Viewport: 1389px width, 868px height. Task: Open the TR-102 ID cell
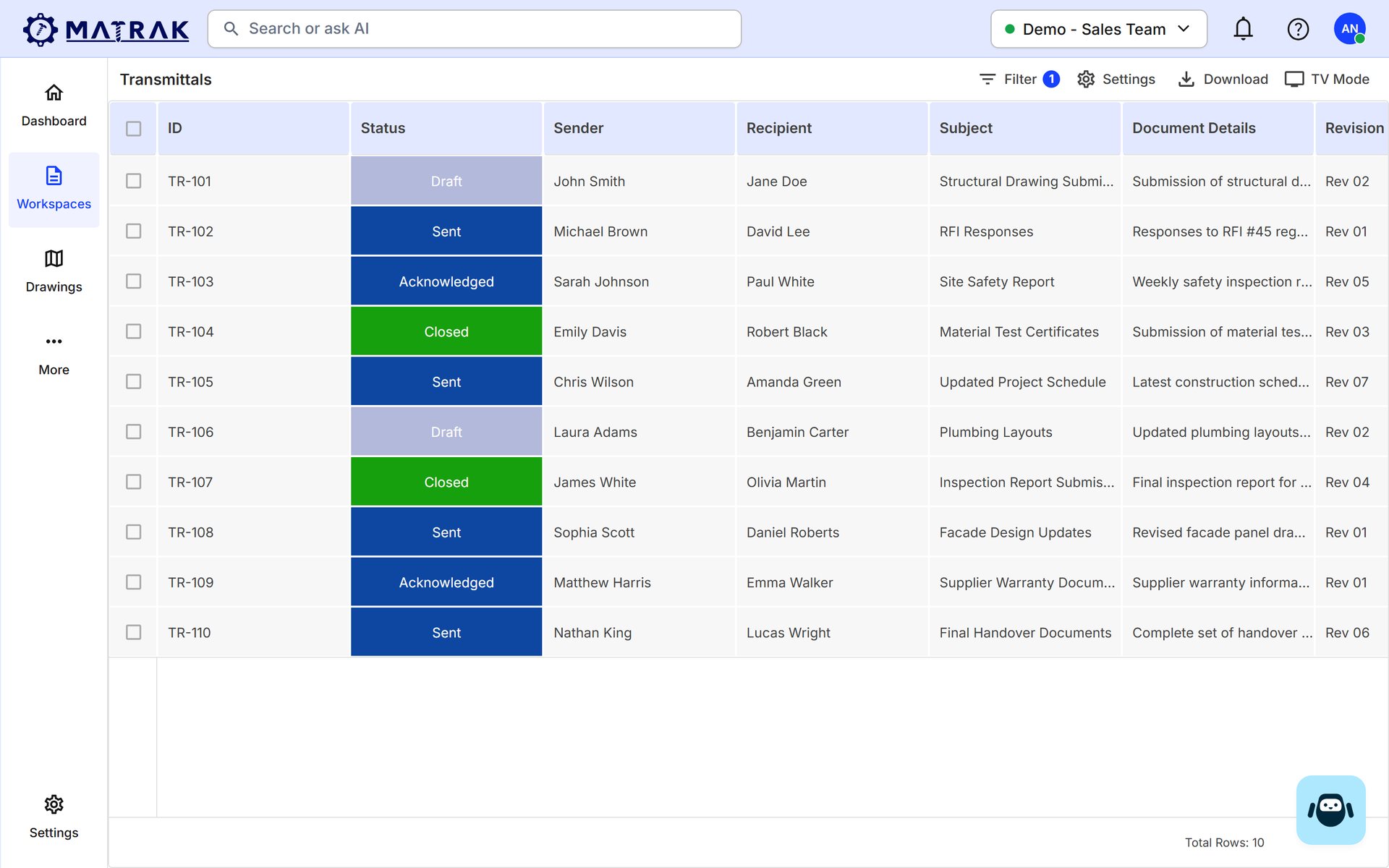click(253, 231)
